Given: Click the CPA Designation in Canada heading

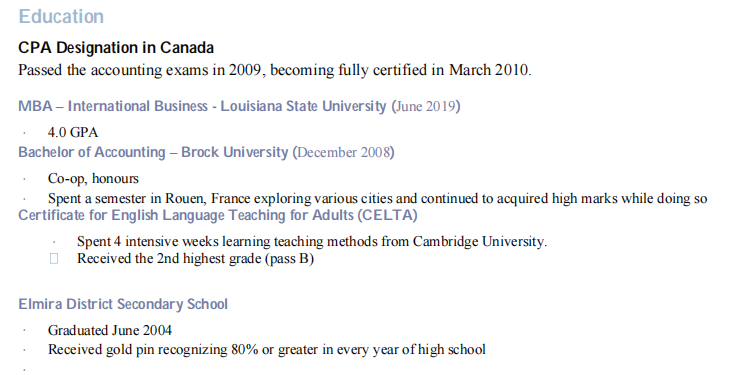Looking at the screenshot, I should point(116,48).
